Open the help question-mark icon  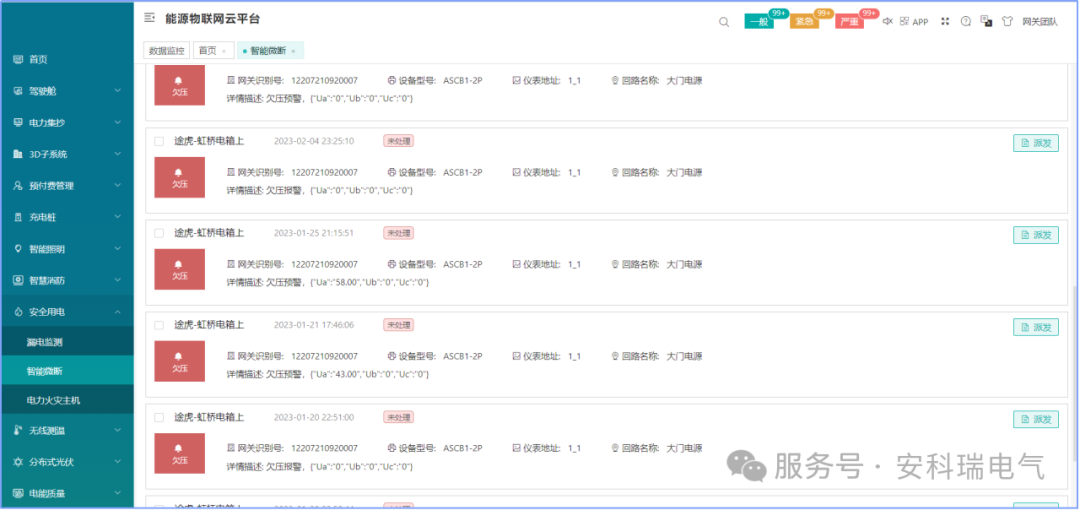[966, 21]
